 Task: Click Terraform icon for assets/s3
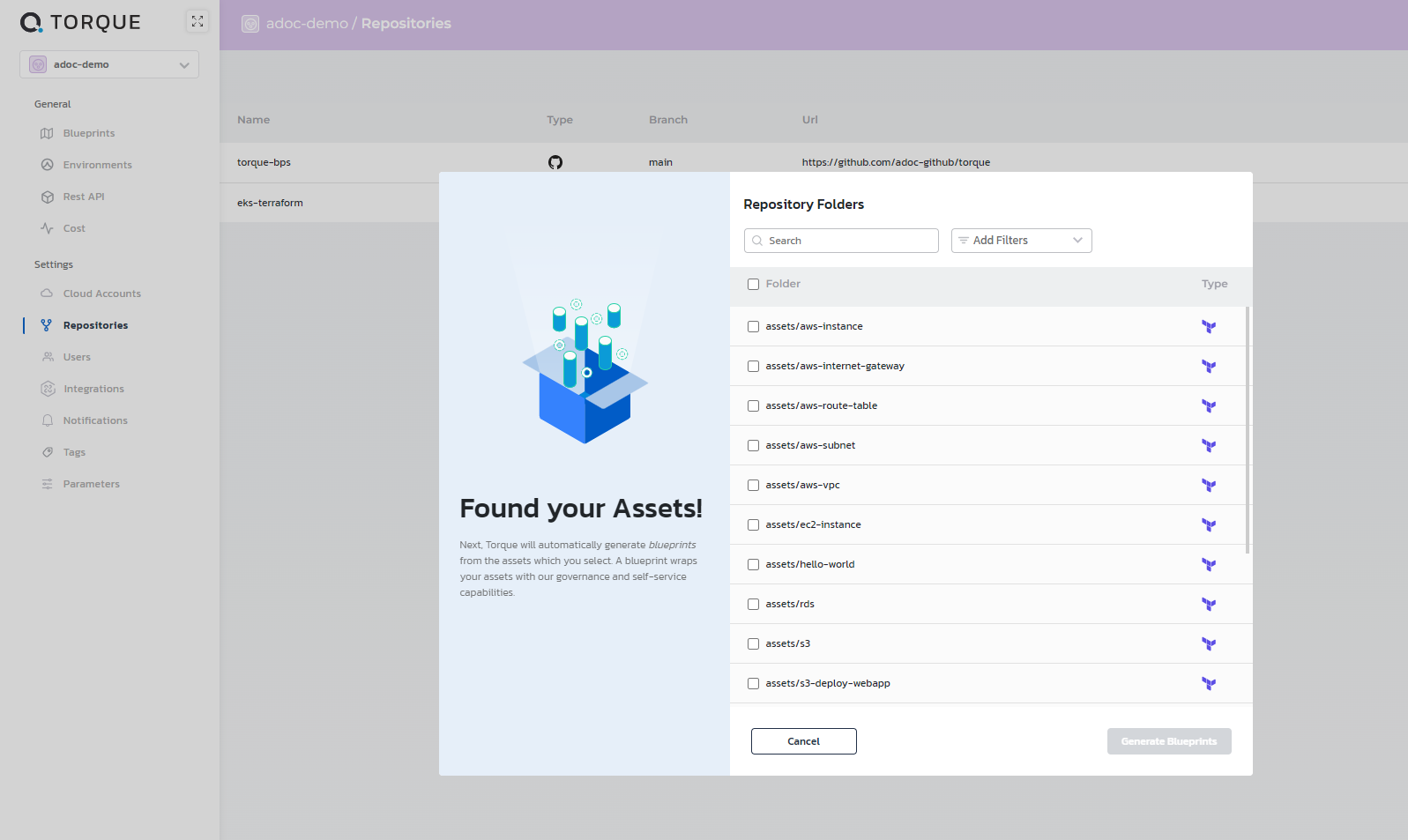pos(1209,644)
